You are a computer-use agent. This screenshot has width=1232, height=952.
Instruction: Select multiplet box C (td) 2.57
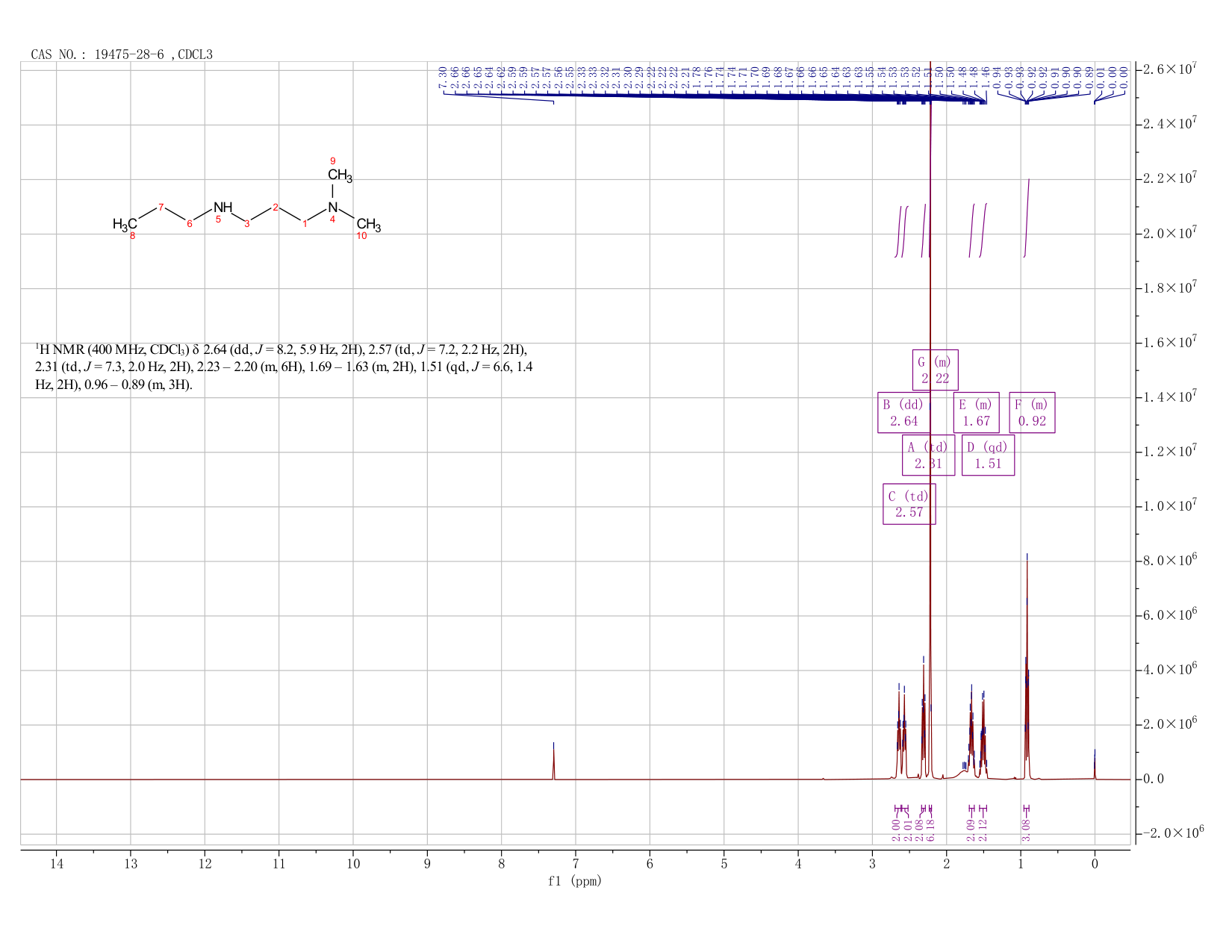909,504
